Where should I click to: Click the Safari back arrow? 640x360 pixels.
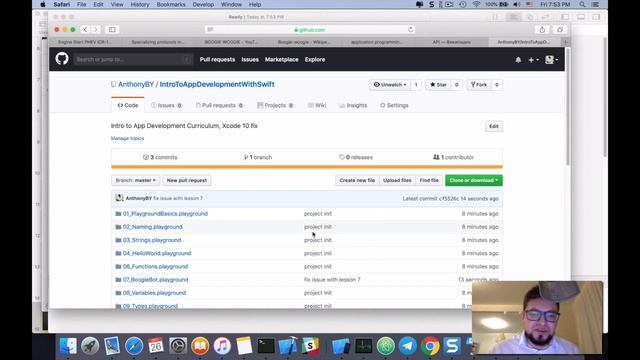click(x=85, y=29)
